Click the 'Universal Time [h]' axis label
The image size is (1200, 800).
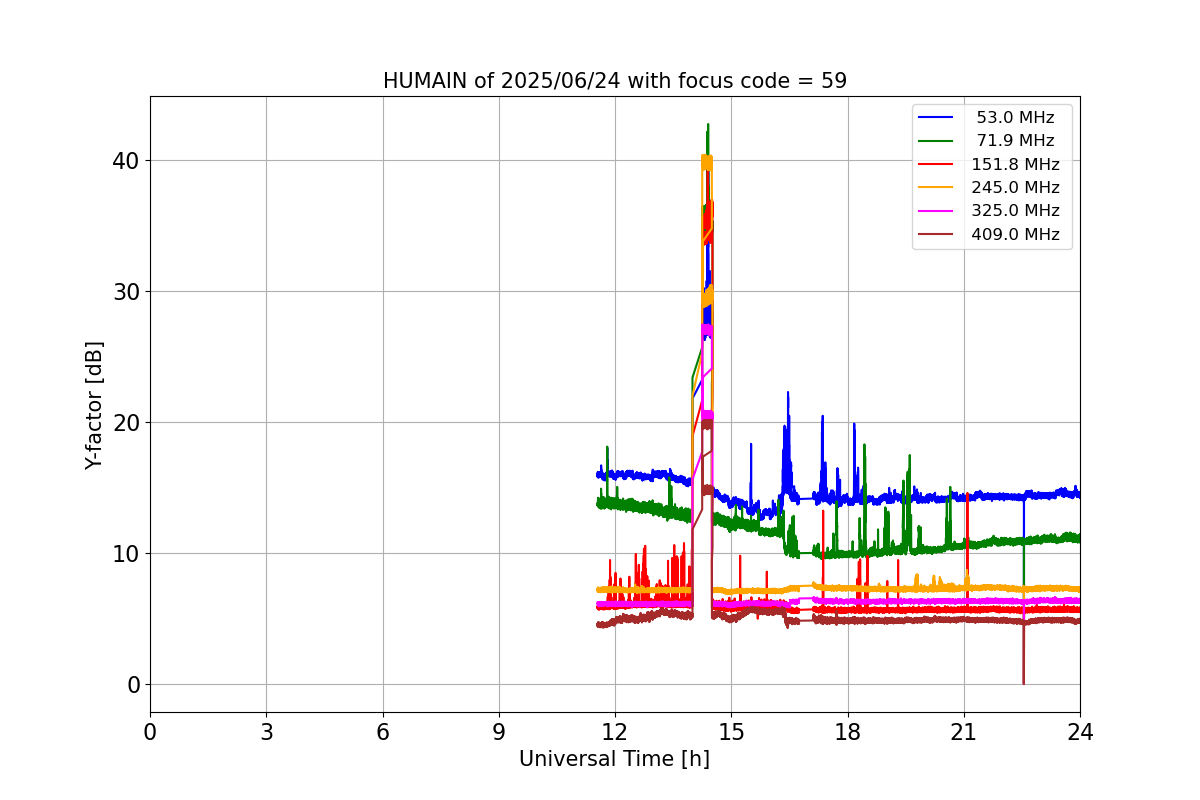pos(614,759)
